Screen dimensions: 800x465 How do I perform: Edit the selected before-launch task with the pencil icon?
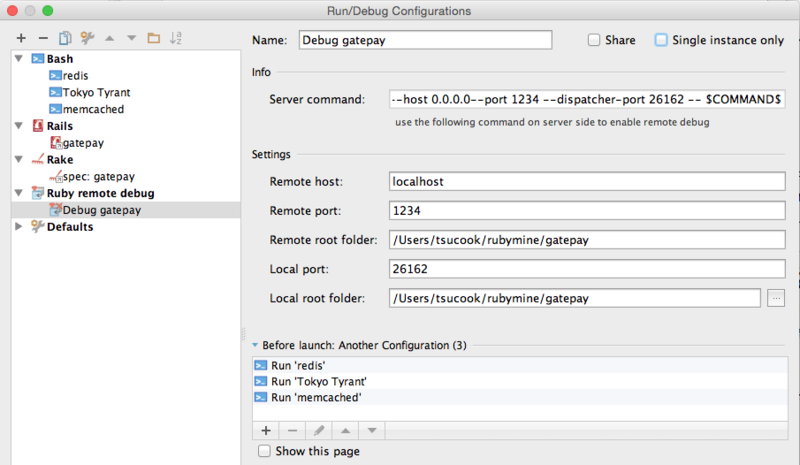click(319, 431)
